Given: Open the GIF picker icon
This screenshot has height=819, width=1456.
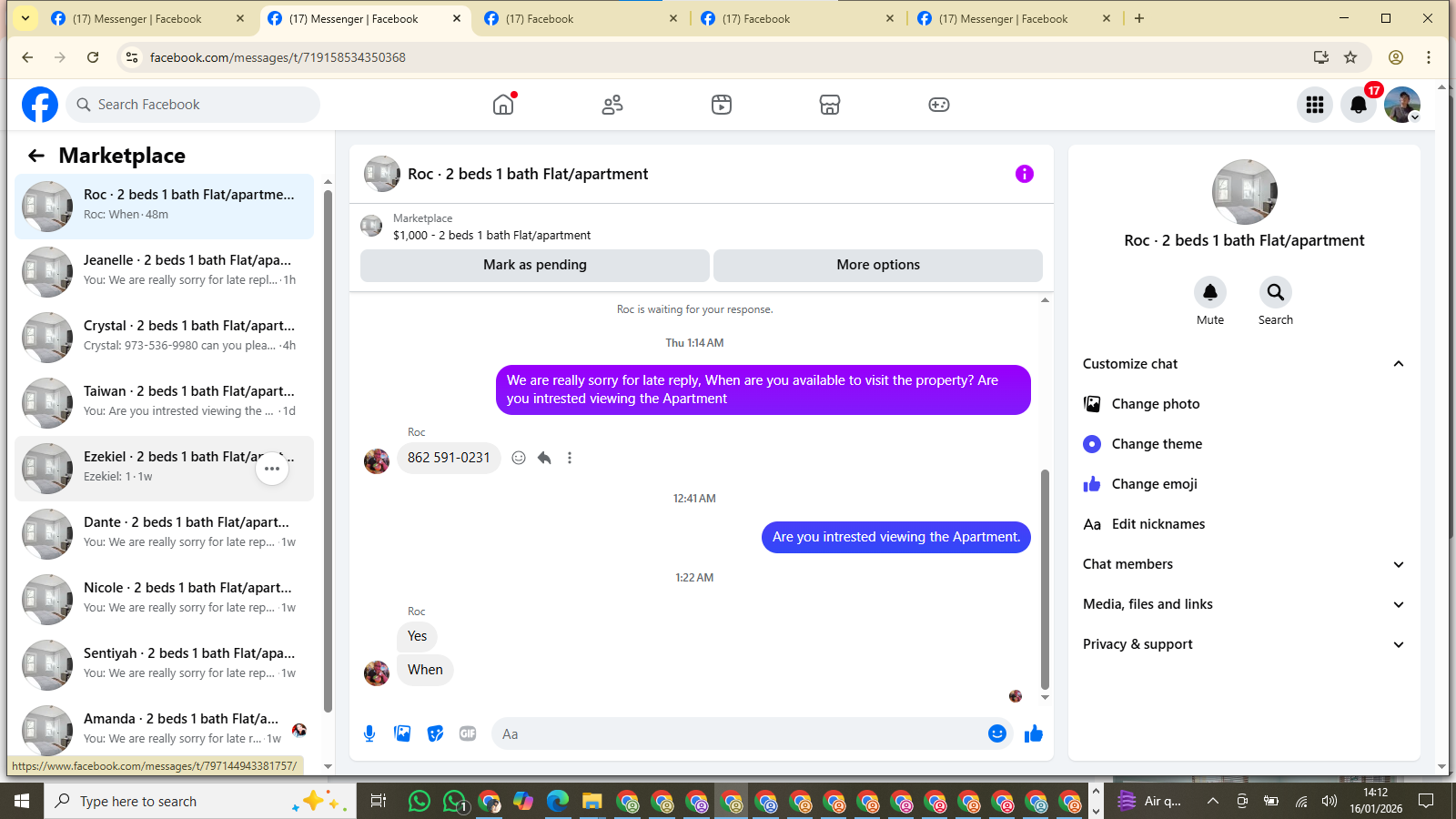Looking at the screenshot, I should [468, 733].
